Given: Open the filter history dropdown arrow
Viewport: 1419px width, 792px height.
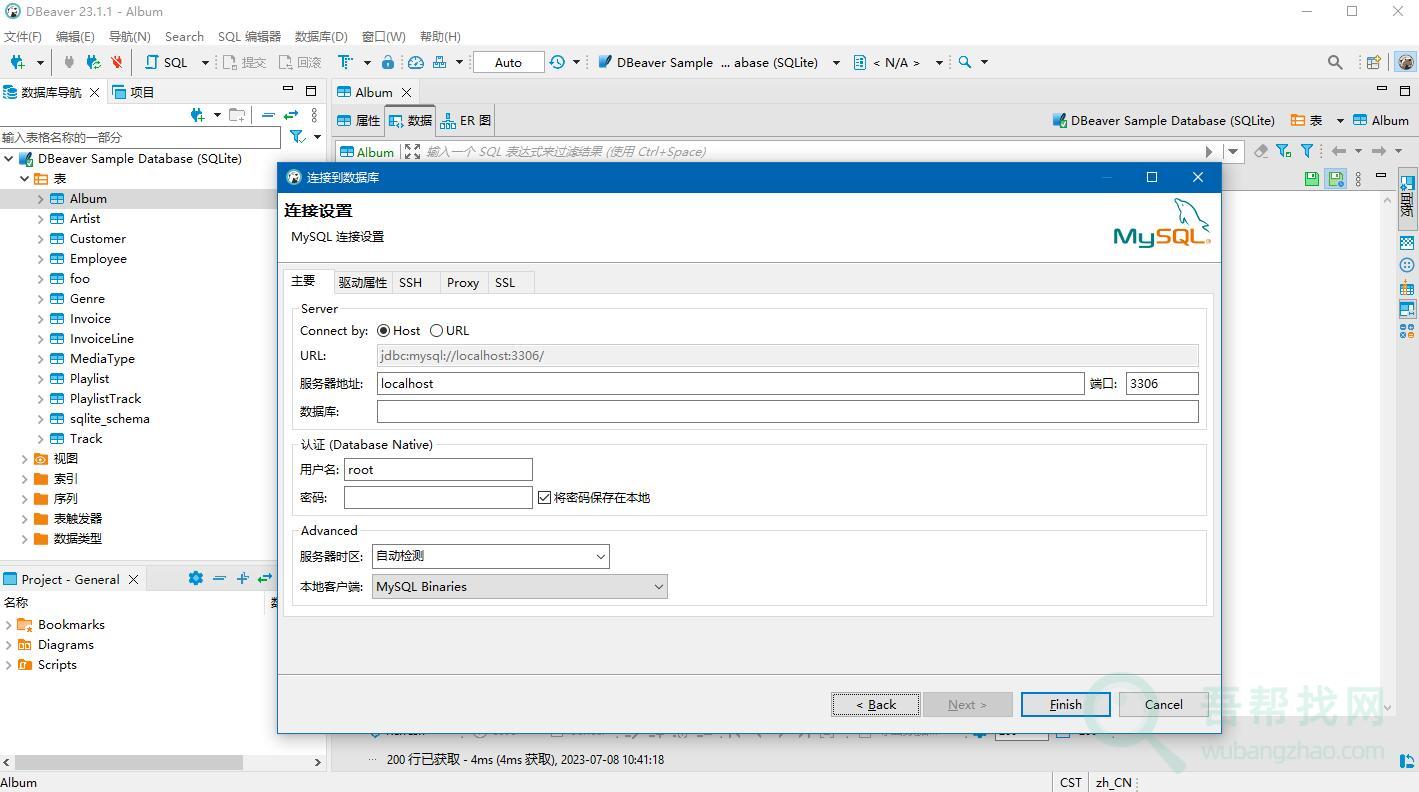Looking at the screenshot, I should pos(1233,152).
